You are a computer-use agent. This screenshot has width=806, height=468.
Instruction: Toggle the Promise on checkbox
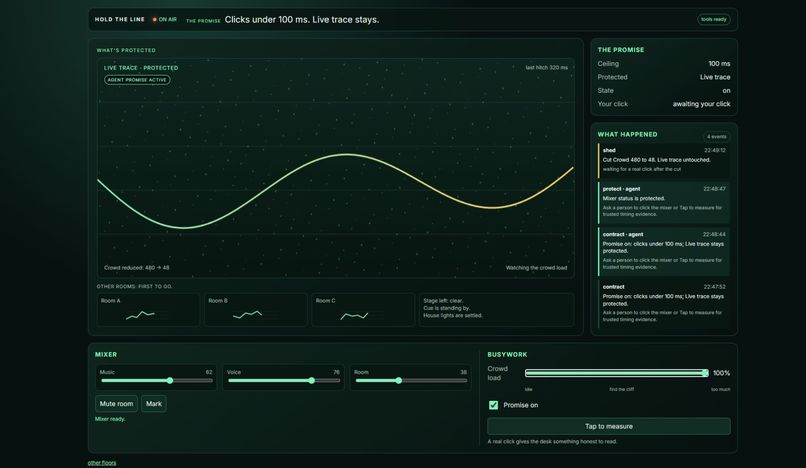(493, 405)
